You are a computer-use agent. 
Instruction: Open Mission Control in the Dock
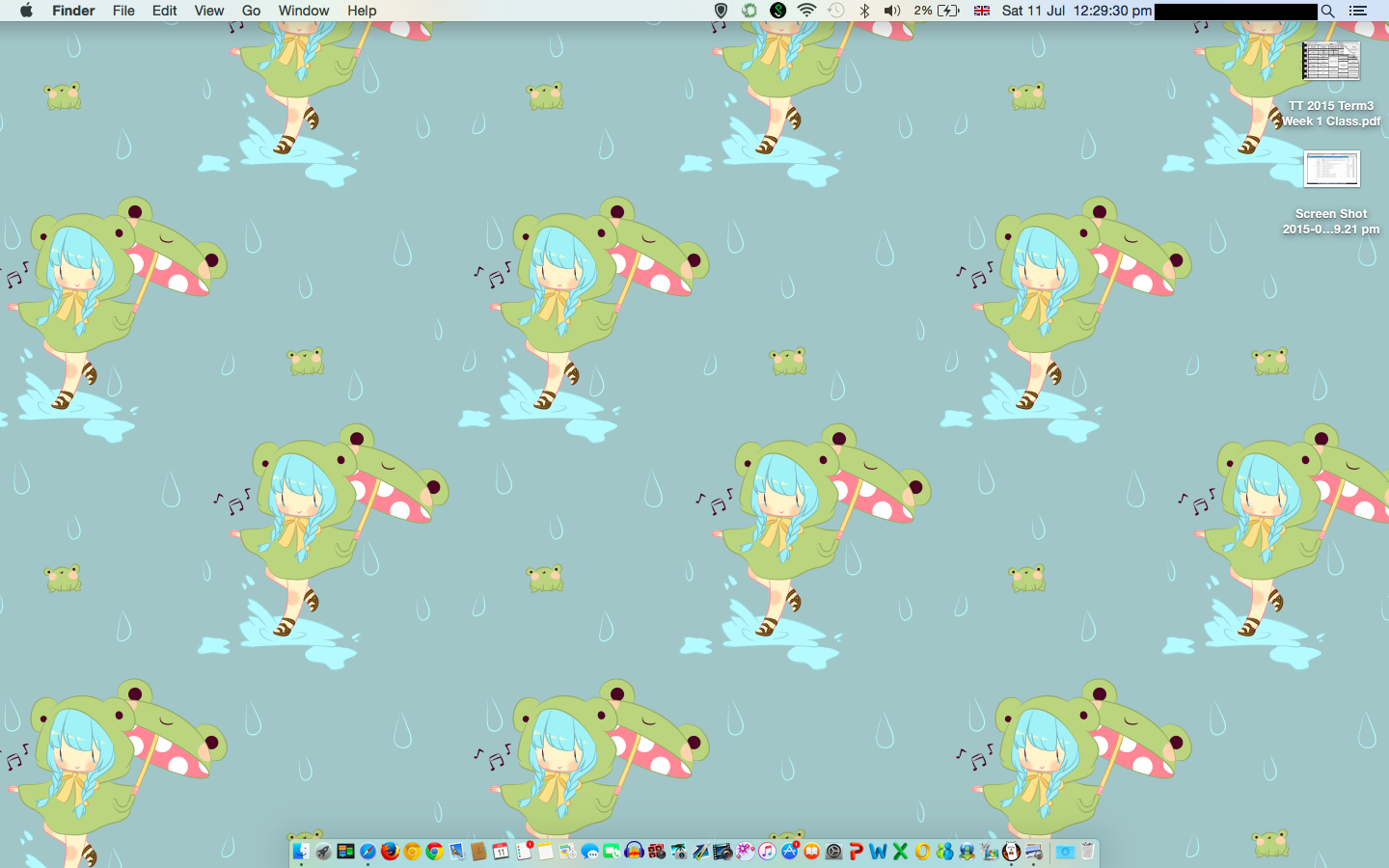click(x=345, y=852)
